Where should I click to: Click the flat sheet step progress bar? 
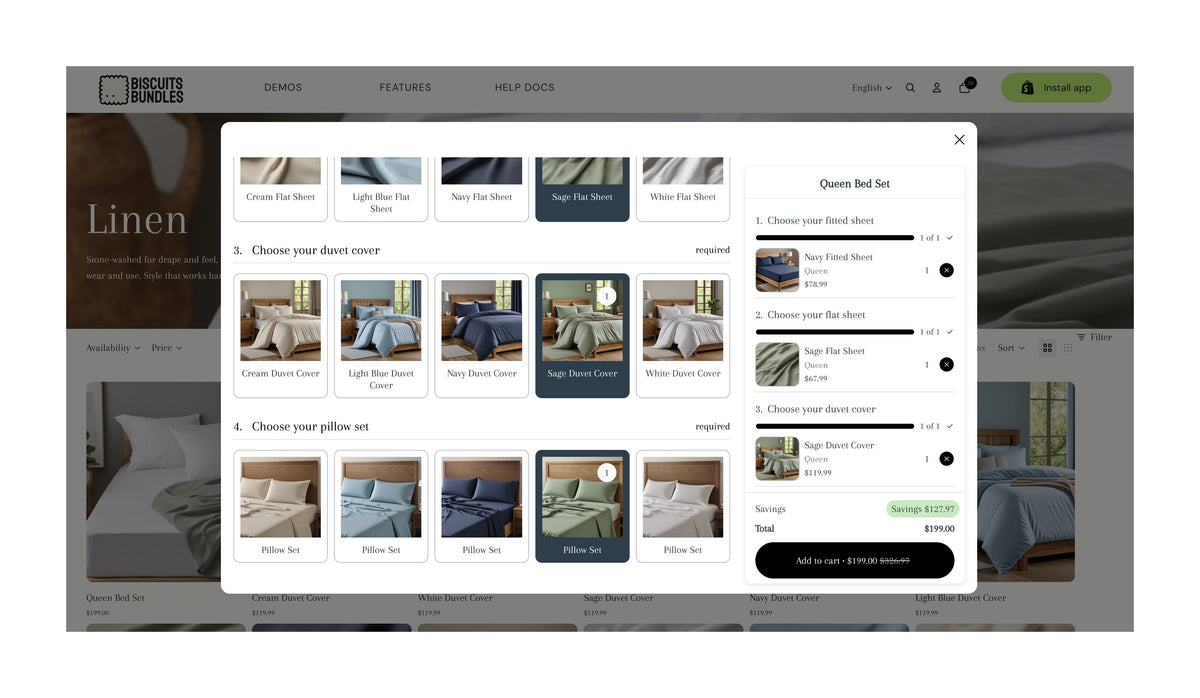coord(835,332)
